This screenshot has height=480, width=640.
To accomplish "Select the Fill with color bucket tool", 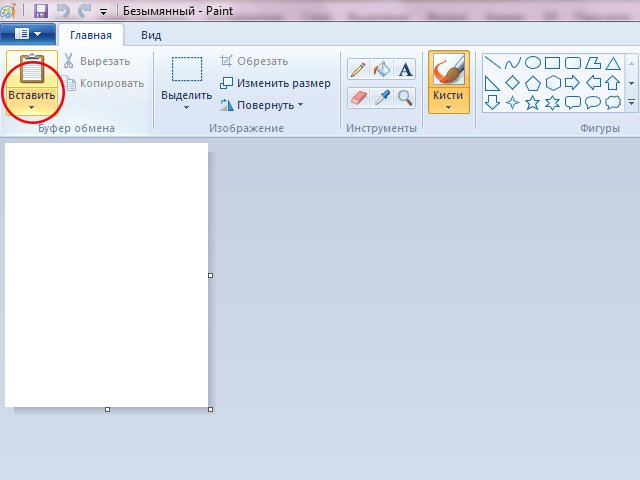I will click(381, 69).
